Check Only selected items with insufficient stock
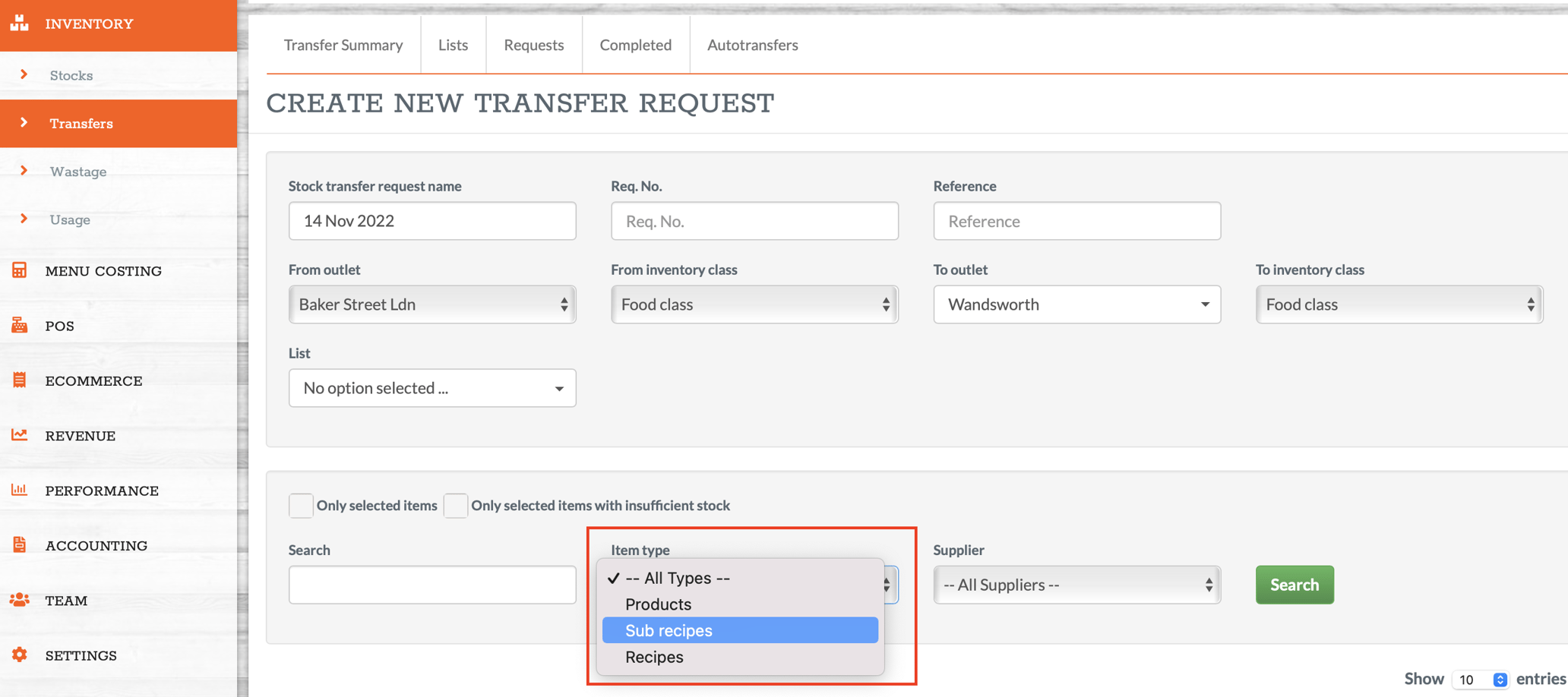Image resolution: width=1568 pixels, height=697 pixels. click(x=456, y=506)
